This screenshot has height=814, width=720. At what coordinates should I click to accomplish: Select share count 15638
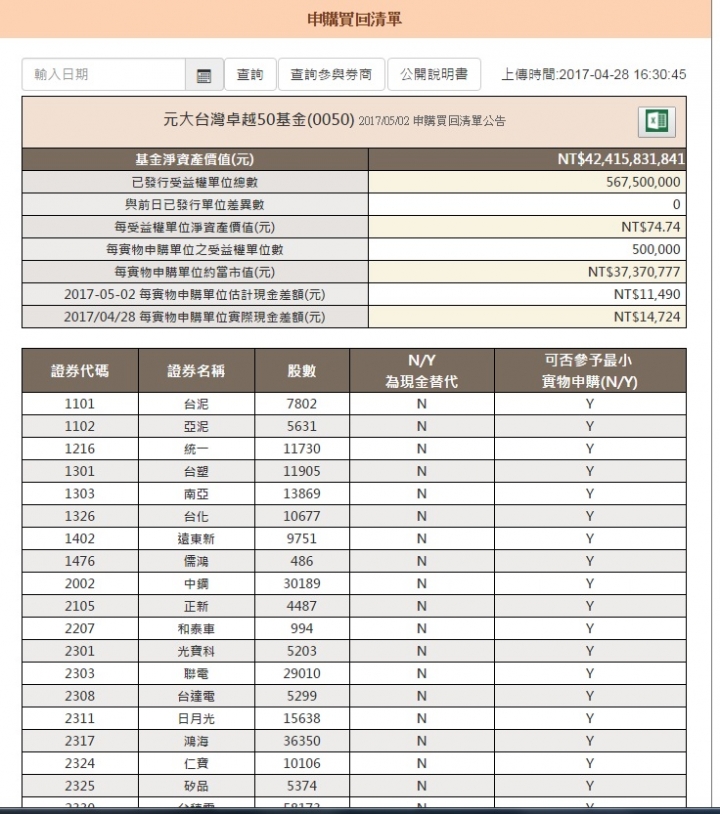(302, 718)
